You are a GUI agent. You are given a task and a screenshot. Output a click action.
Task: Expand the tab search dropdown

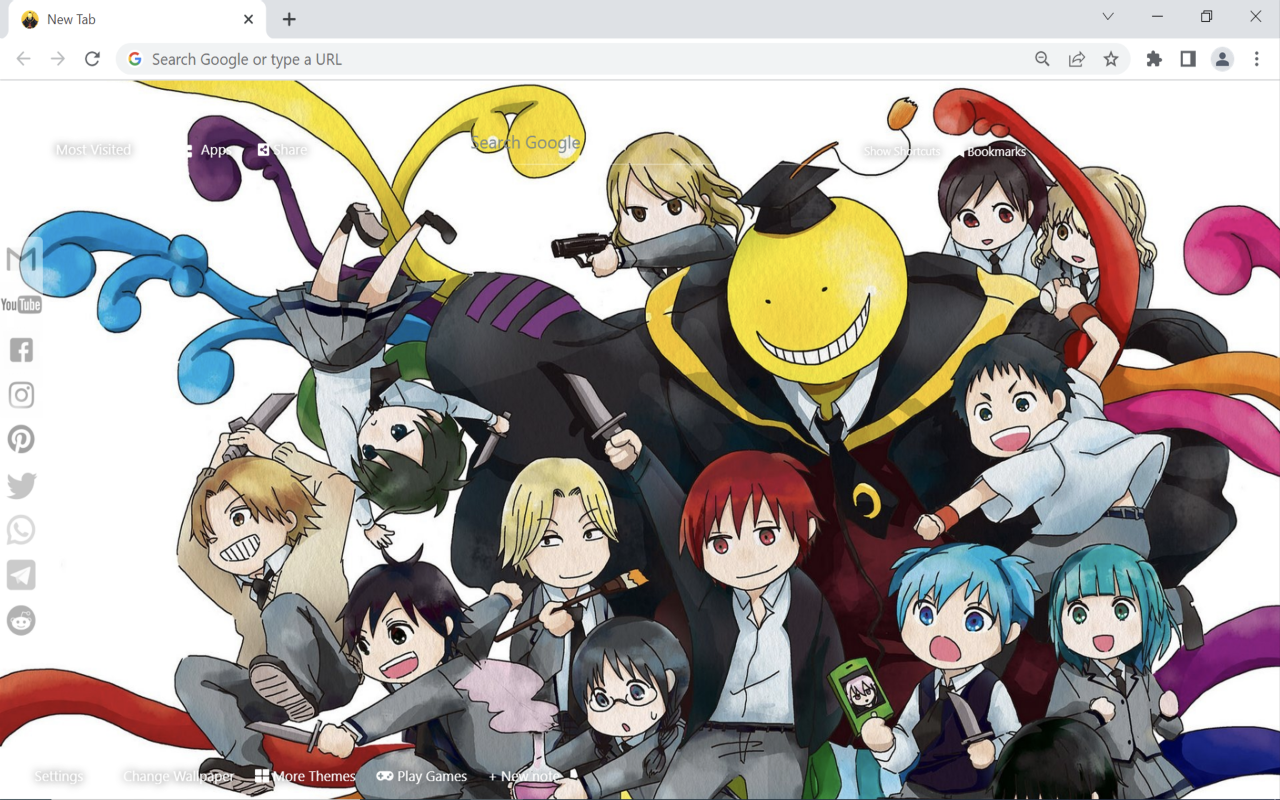(x=1108, y=16)
